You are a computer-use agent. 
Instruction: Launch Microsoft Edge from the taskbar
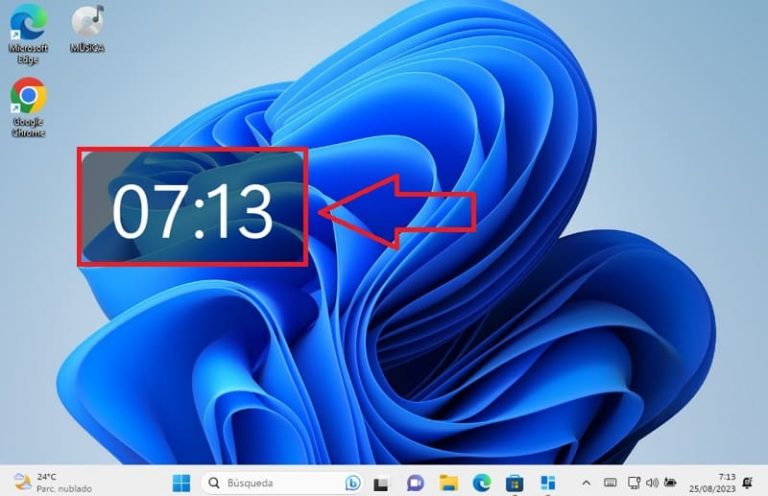(481, 483)
